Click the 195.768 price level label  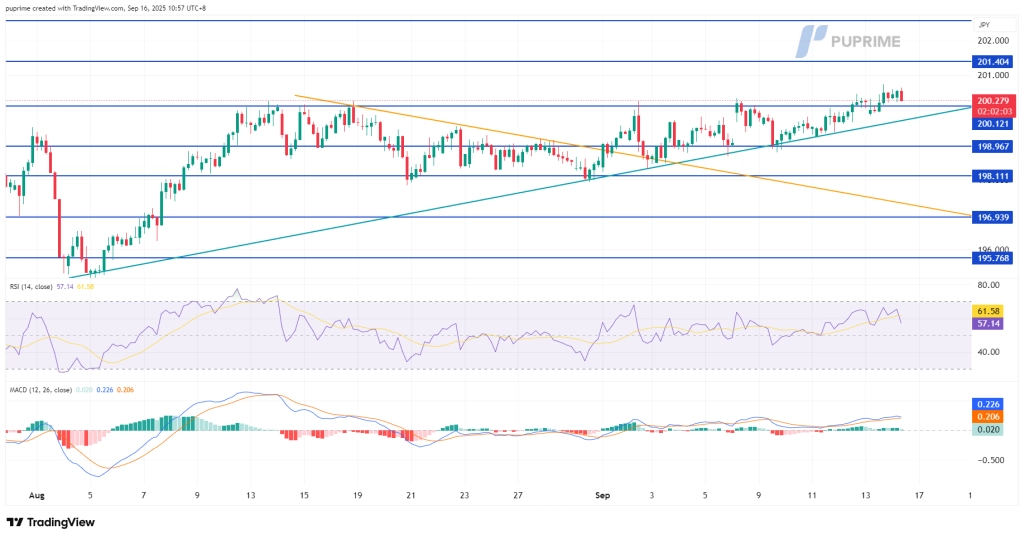pyautogui.click(x=995, y=257)
